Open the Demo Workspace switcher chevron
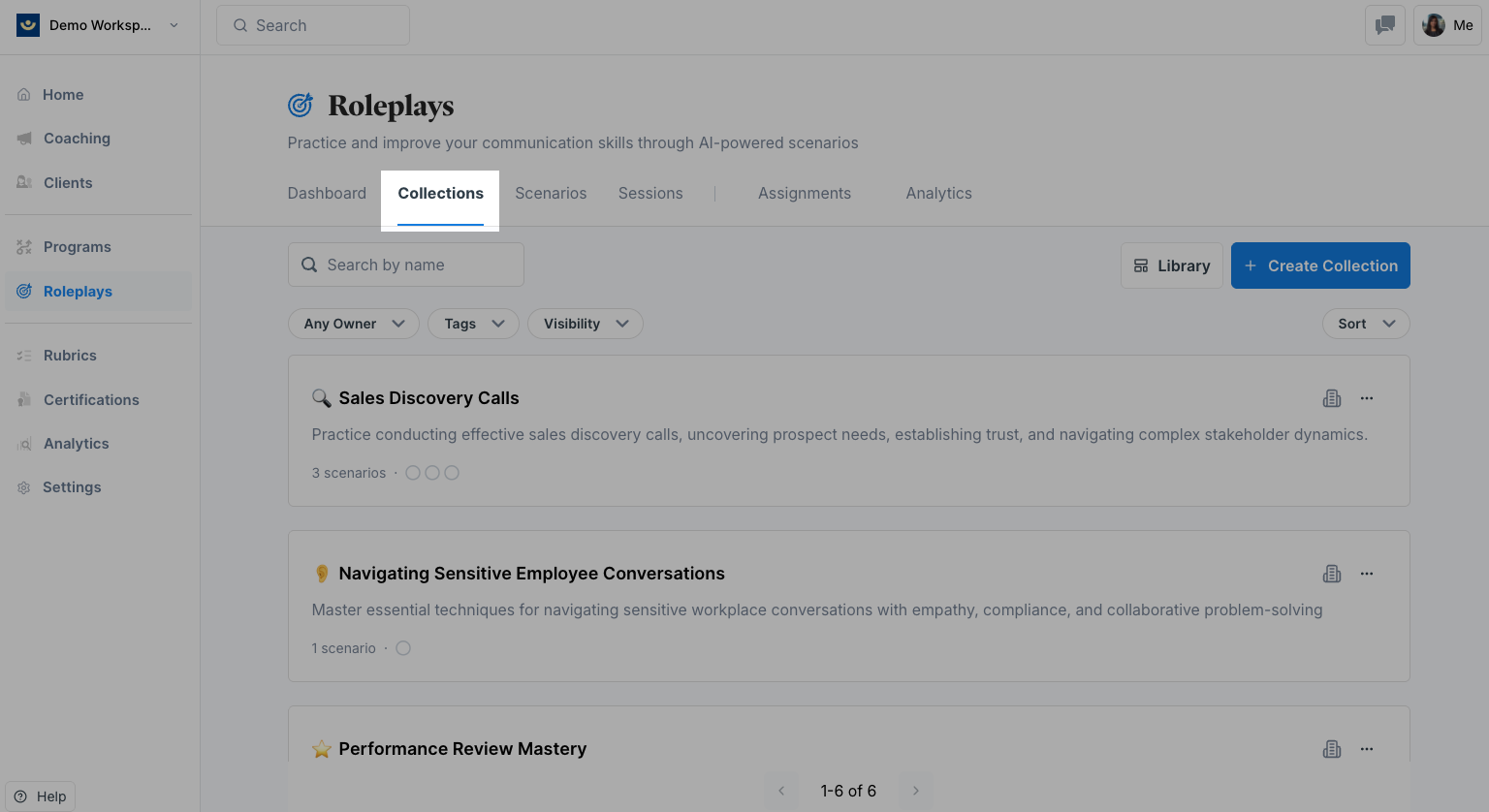Image resolution: width=1489 pixels, height=812 pixels. [x=174, y=25]
